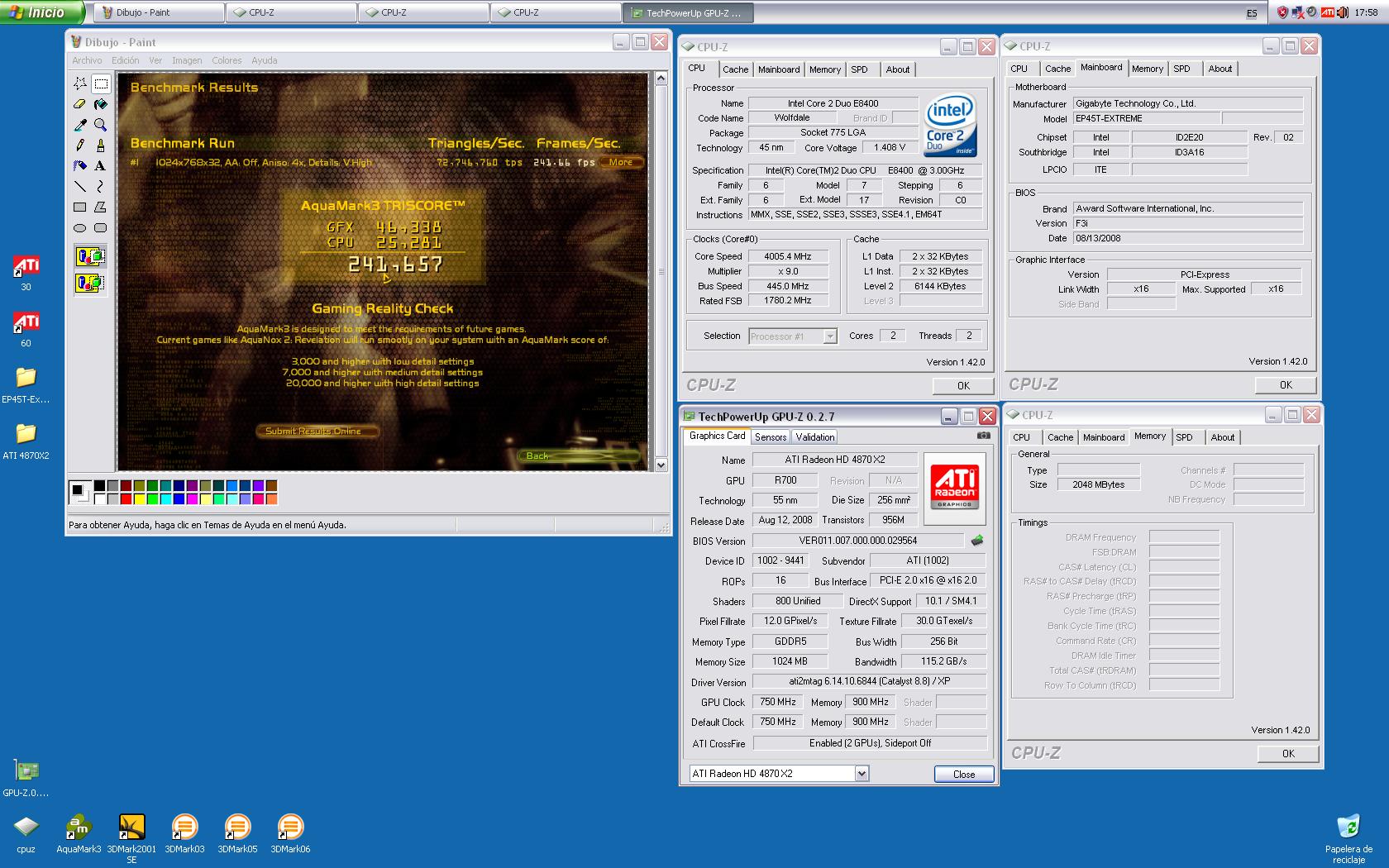Image resolution: width=1389 pixels, height=868 pixels.
Task: Select the Rectangle shape tool in Paint
Action: tap(80, 207)
